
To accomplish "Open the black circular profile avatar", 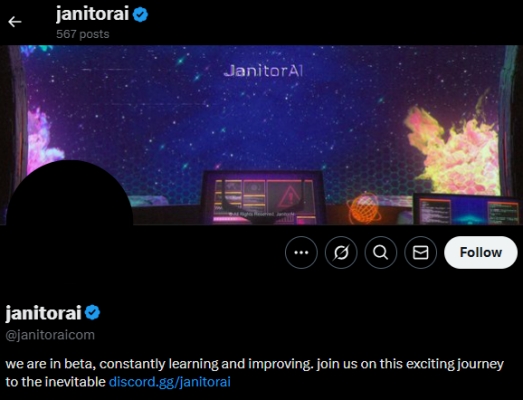I will click(69, 222).
